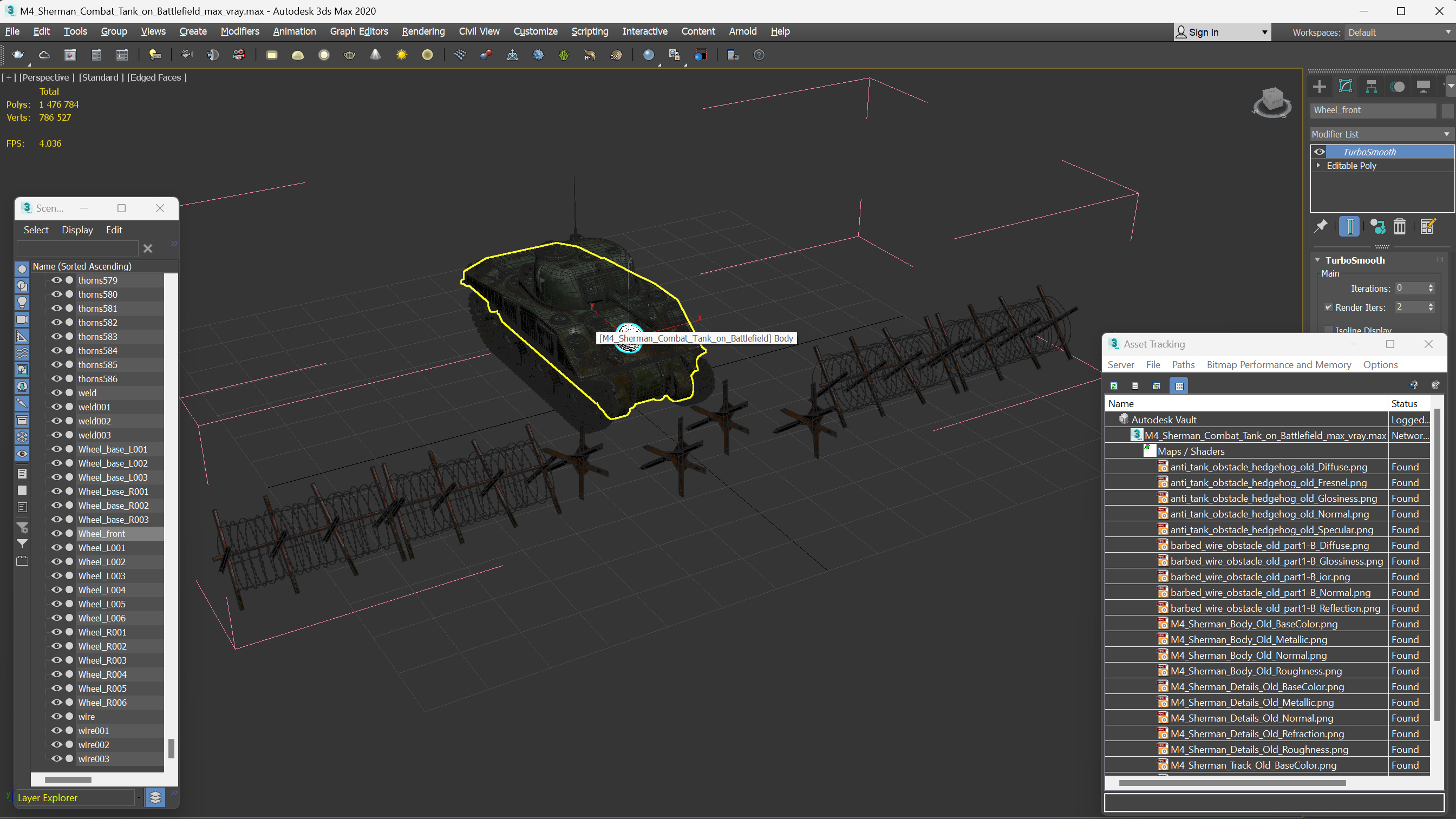
Task: Click the Name Sorted Ascending column header
Action: coord(104,266)
